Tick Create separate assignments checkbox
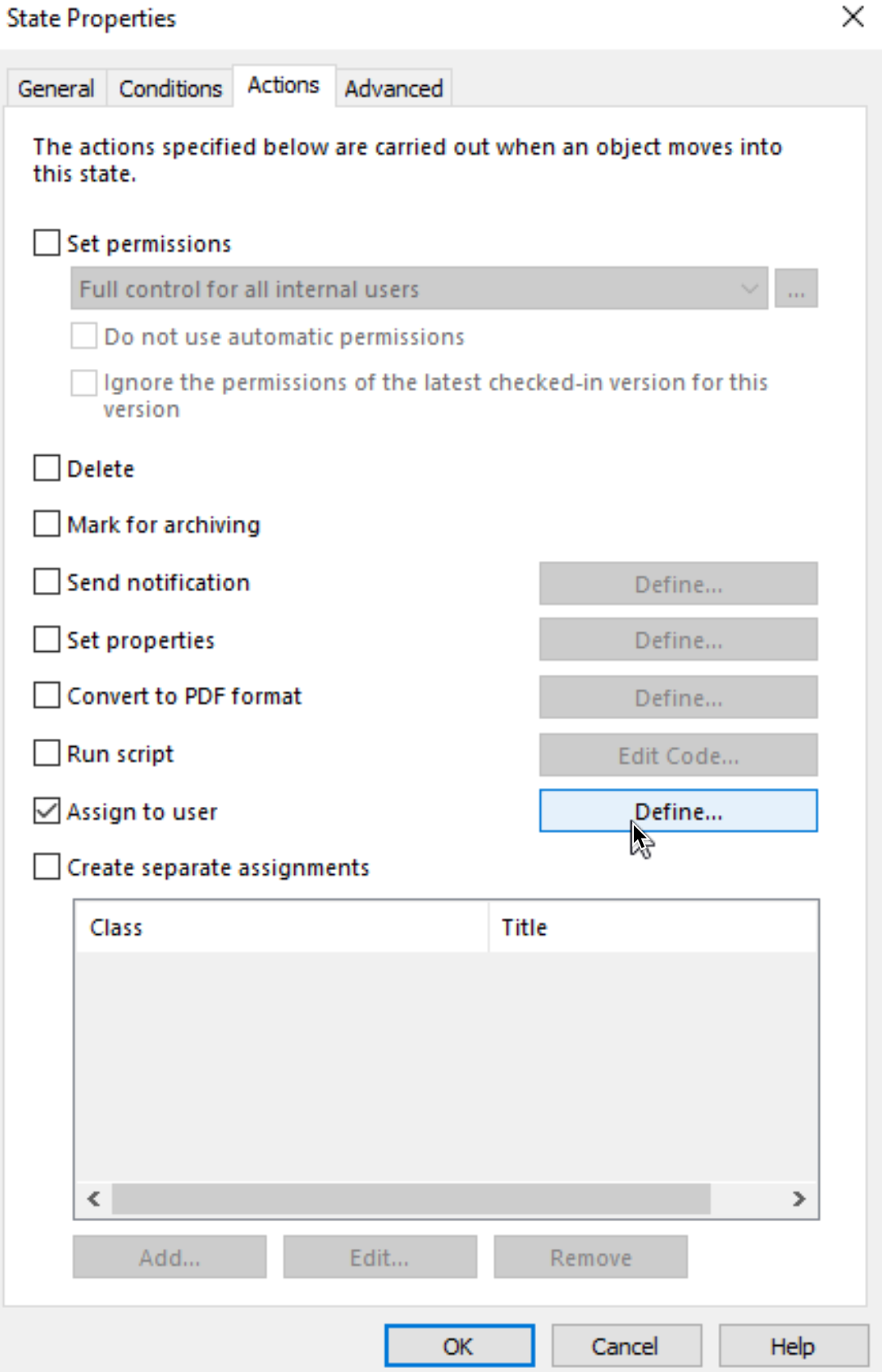 point(47,867)
